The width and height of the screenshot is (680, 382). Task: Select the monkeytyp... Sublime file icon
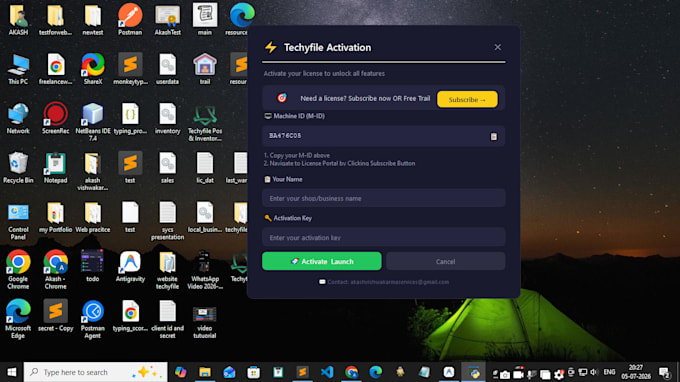(x=130, y=69)
